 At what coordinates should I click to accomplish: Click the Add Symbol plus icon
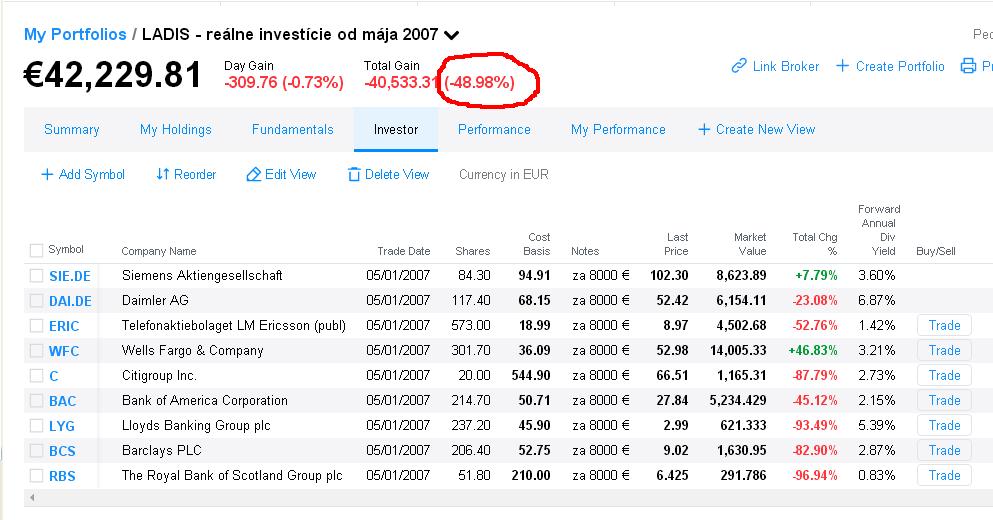[x=47, y=174]
